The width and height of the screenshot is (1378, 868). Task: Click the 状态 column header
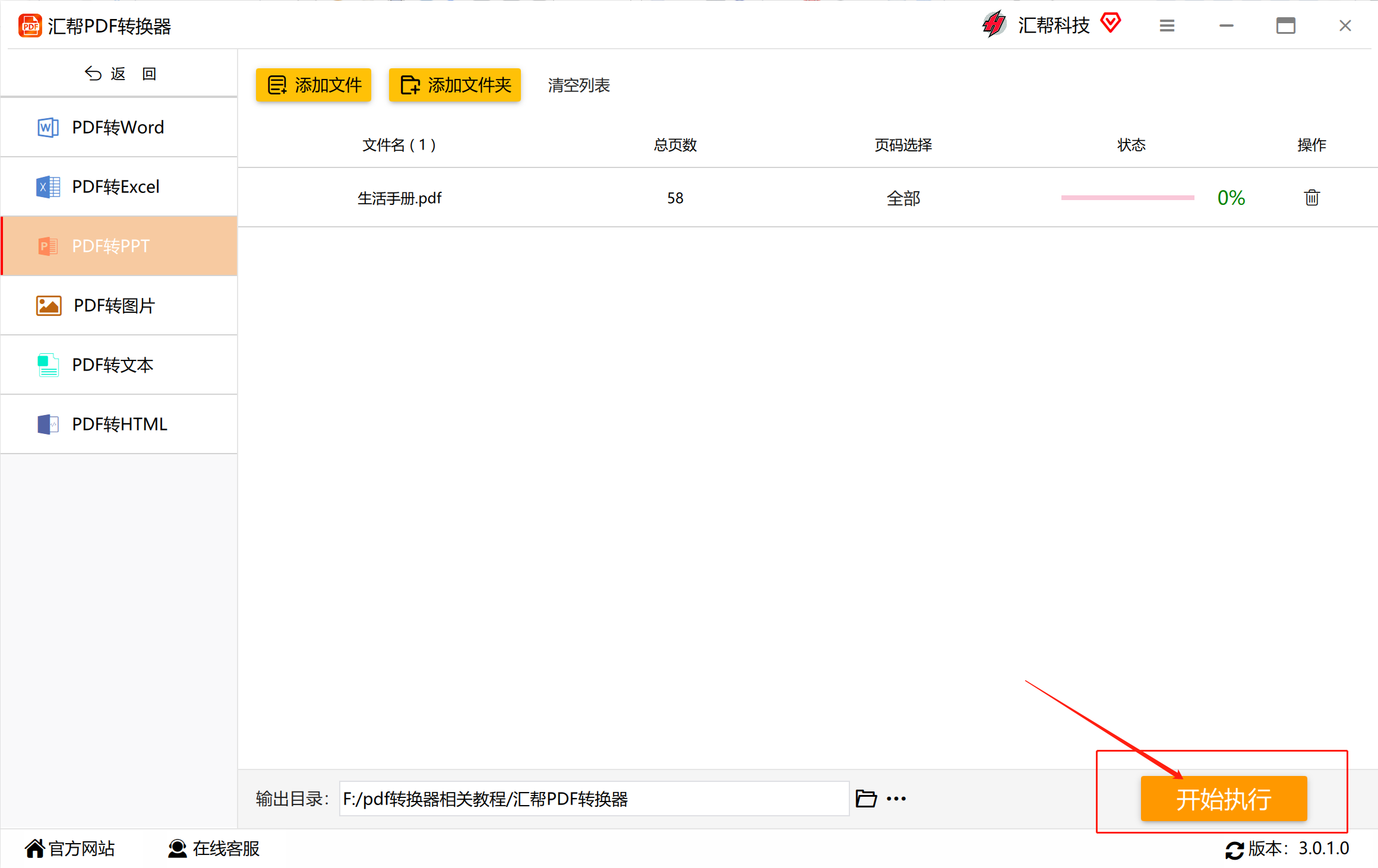point(1132,145)
